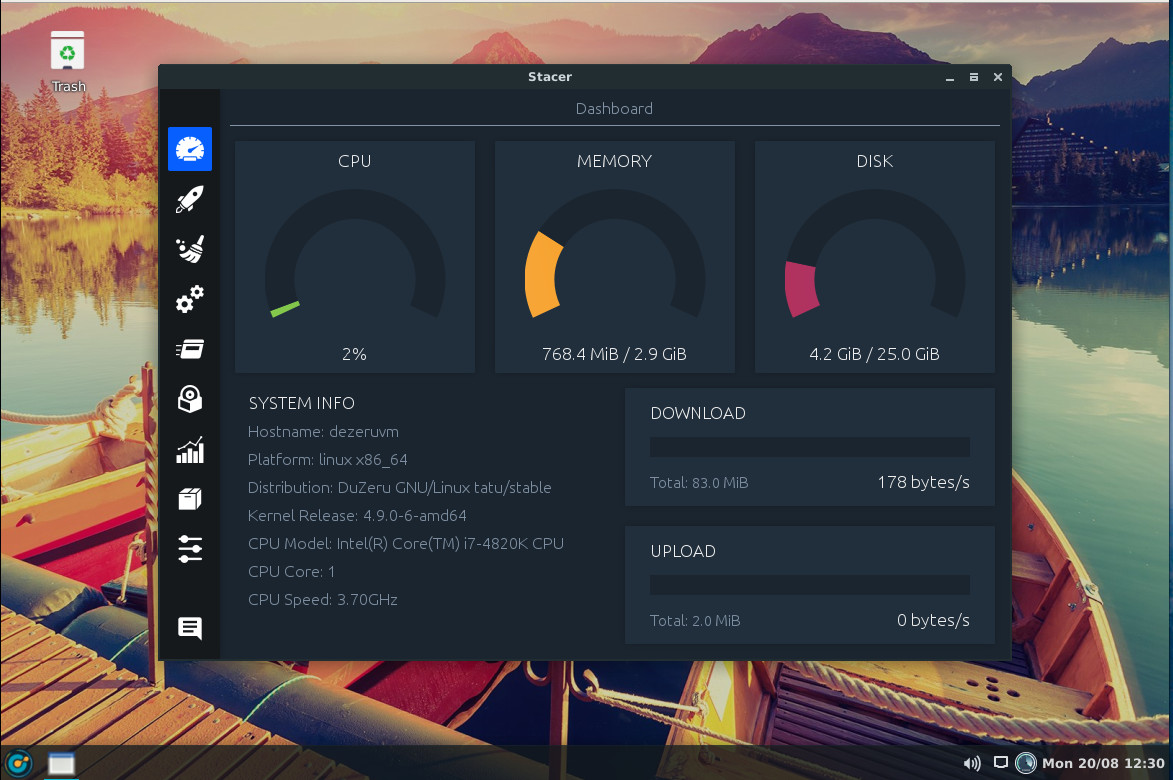Click the clock Mon 20/08 12:30

(1103, 763)
